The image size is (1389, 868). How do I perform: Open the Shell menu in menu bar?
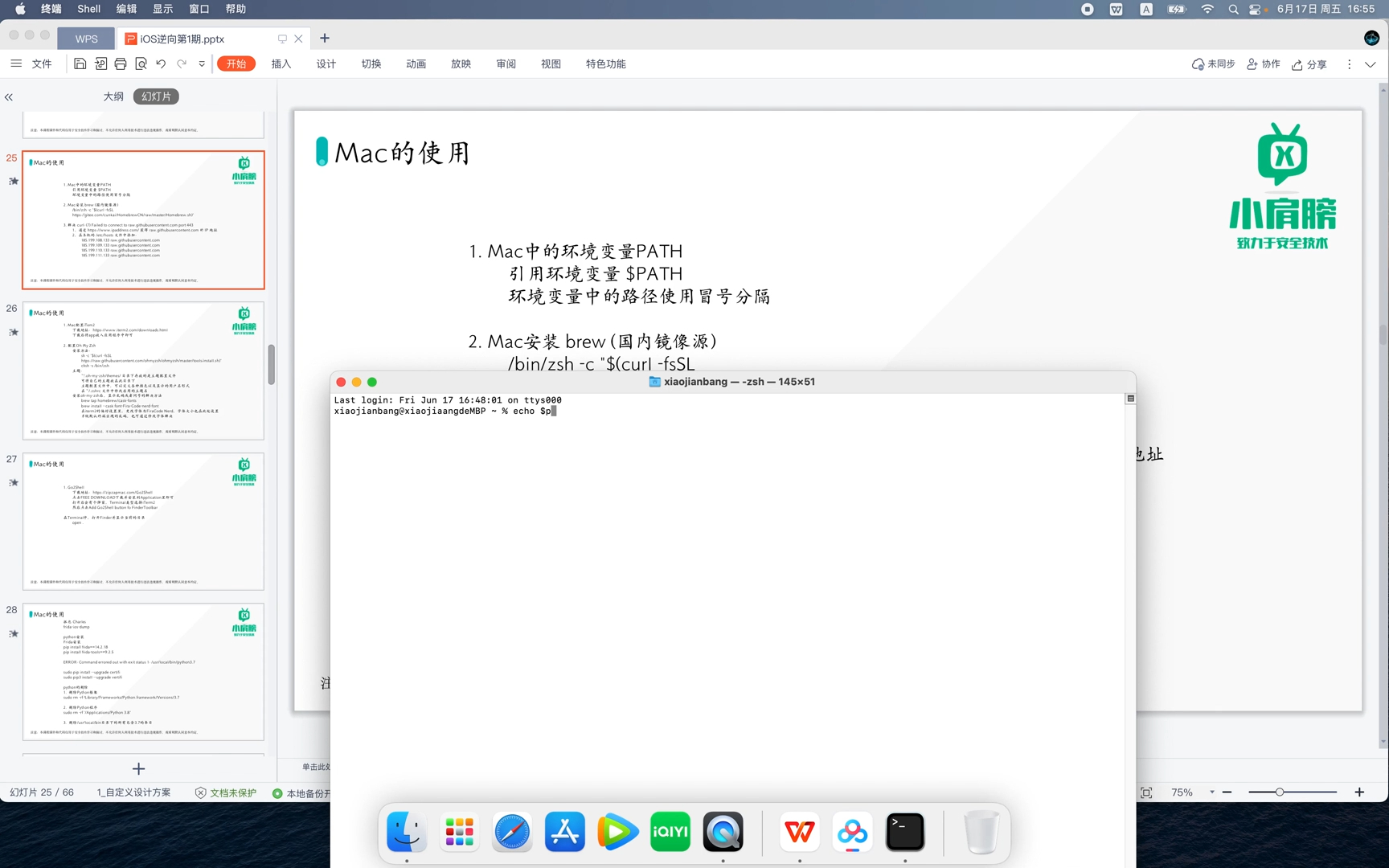(88, 9)
